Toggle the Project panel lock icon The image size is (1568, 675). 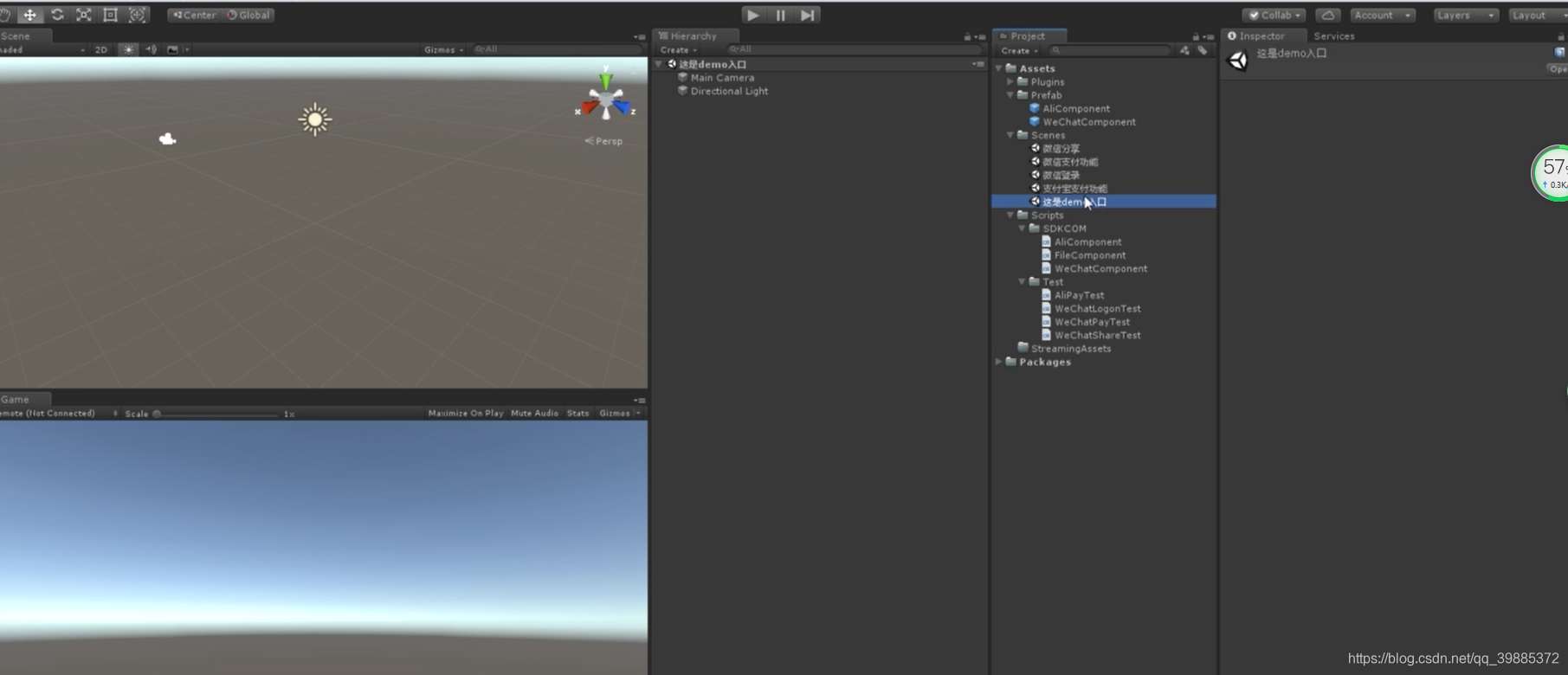[1196, 36]
